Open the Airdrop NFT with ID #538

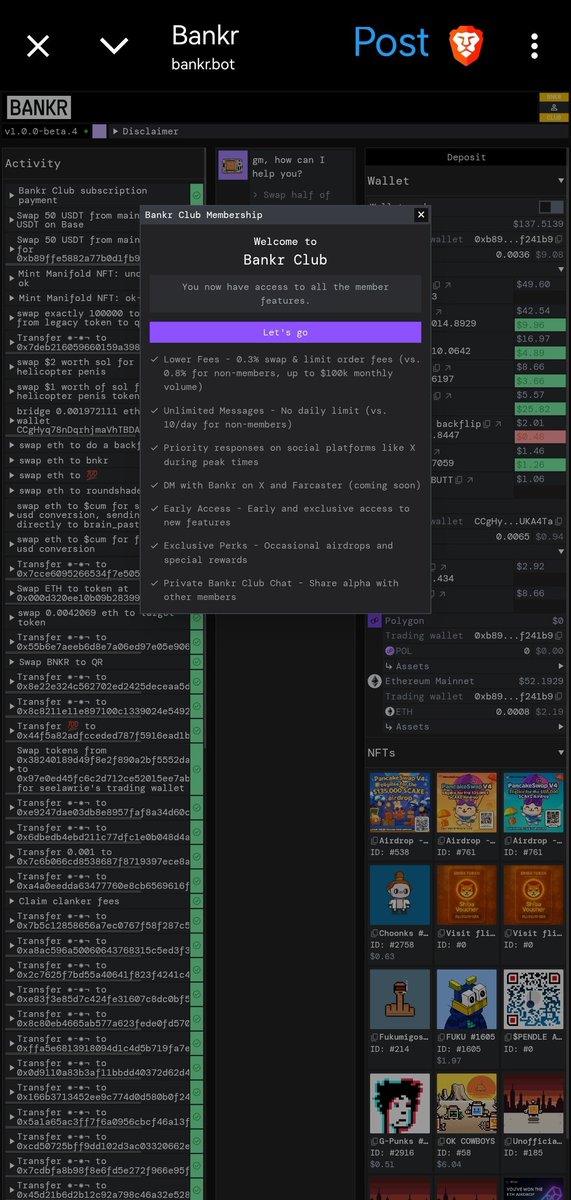400,802
